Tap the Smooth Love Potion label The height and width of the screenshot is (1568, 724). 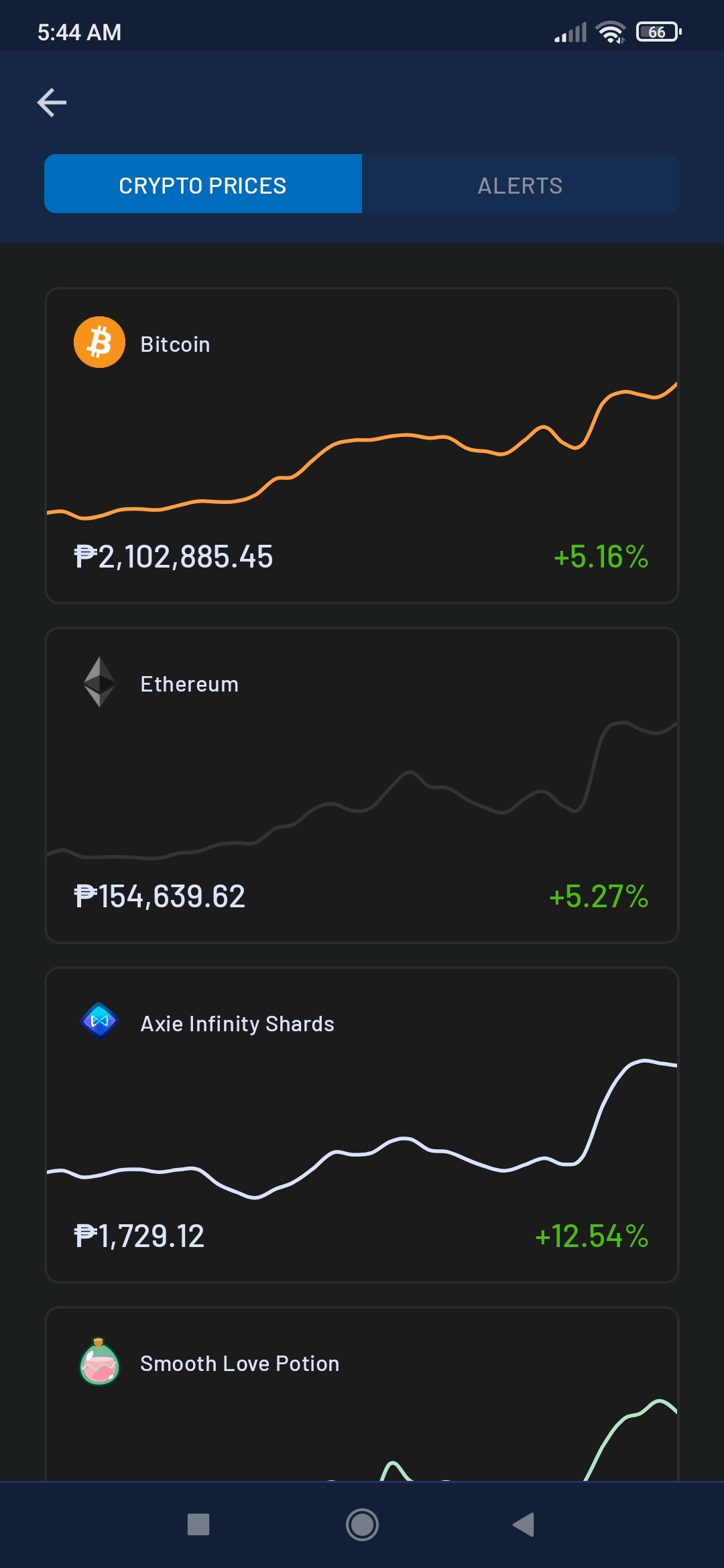point(240,1364)
